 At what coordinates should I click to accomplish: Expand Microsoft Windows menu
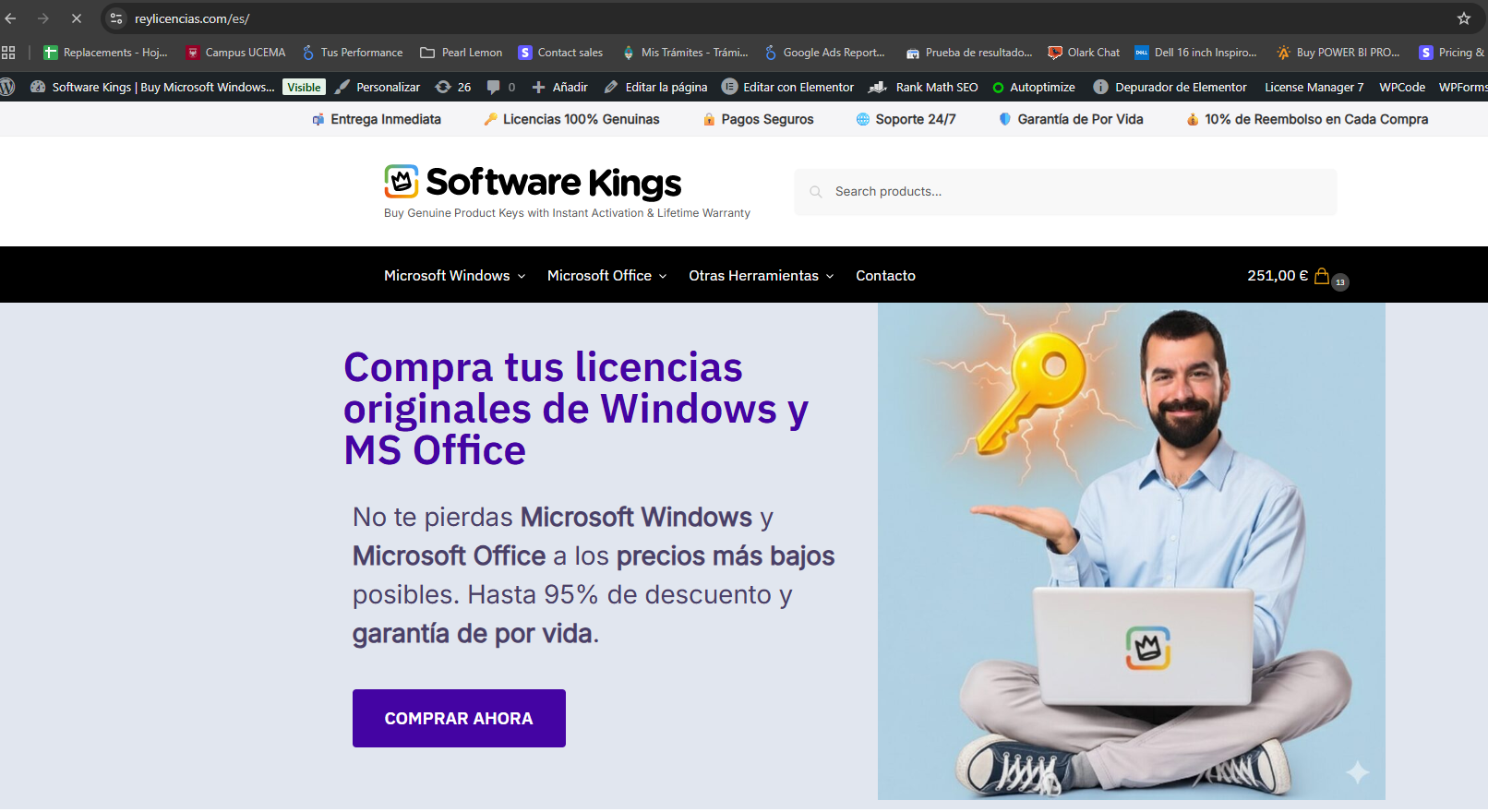[454, 275]
